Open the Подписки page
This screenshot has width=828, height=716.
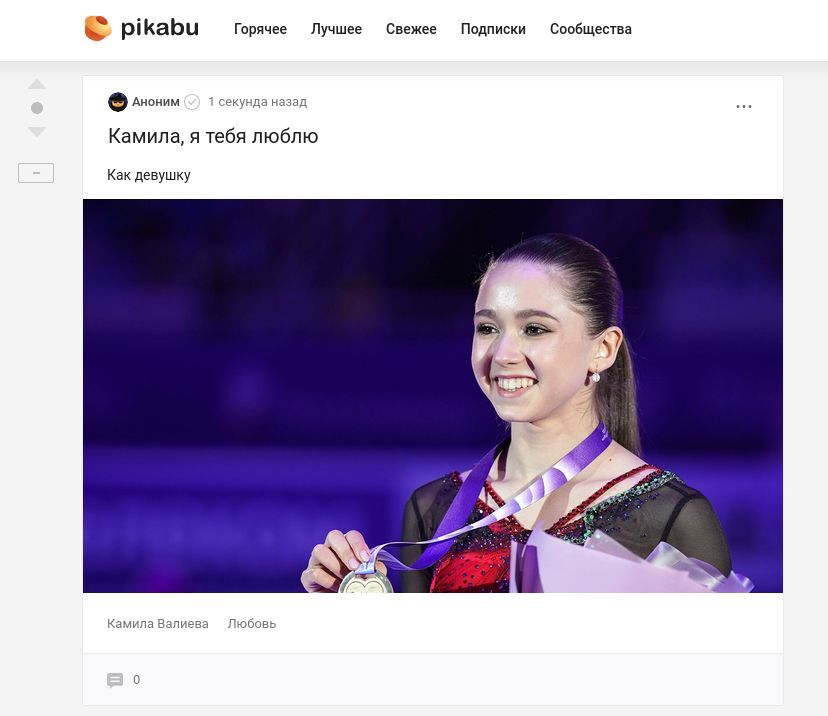[493, 29]
